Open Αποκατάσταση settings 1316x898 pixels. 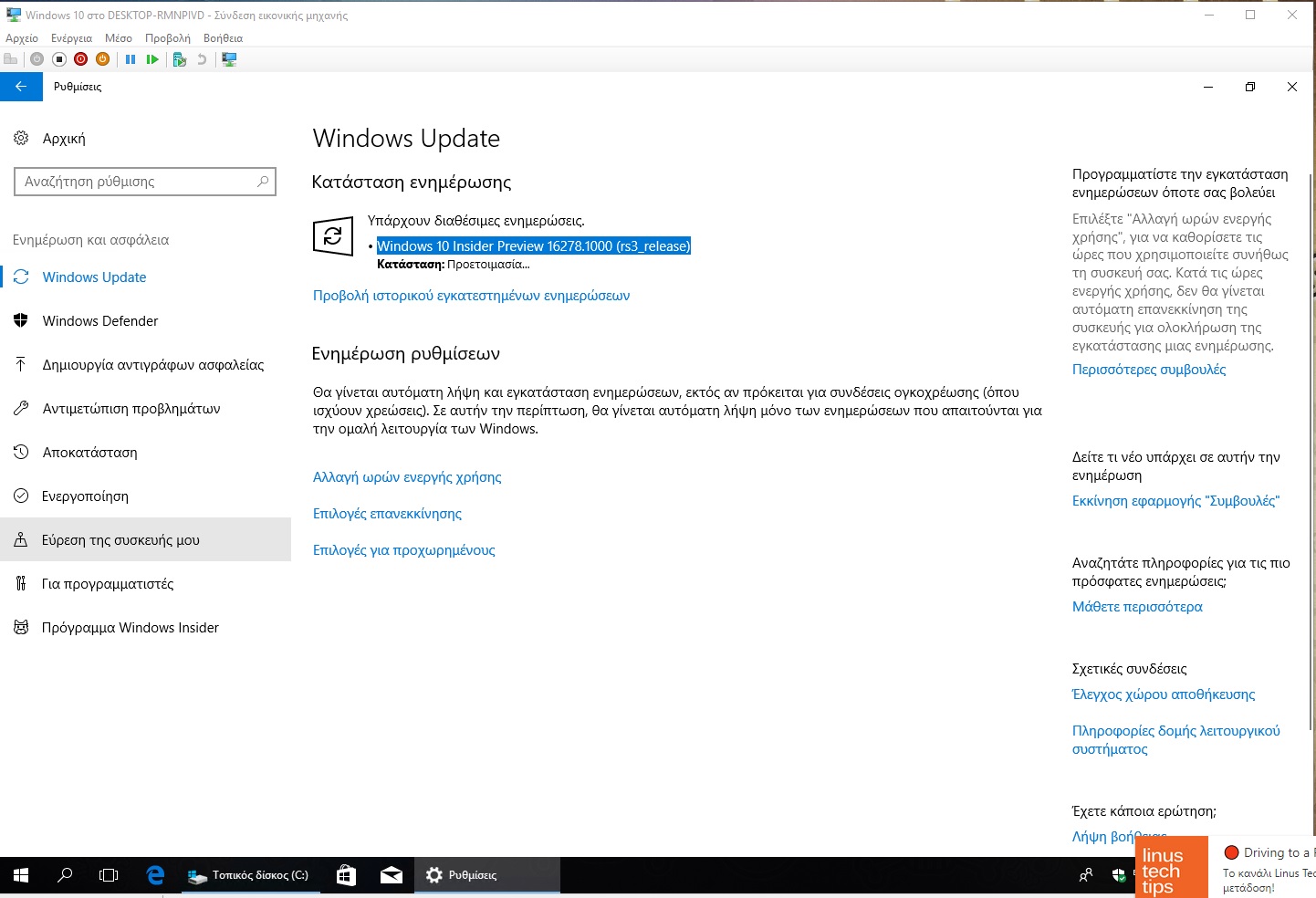pyautogui.click(x=145, y=453)
